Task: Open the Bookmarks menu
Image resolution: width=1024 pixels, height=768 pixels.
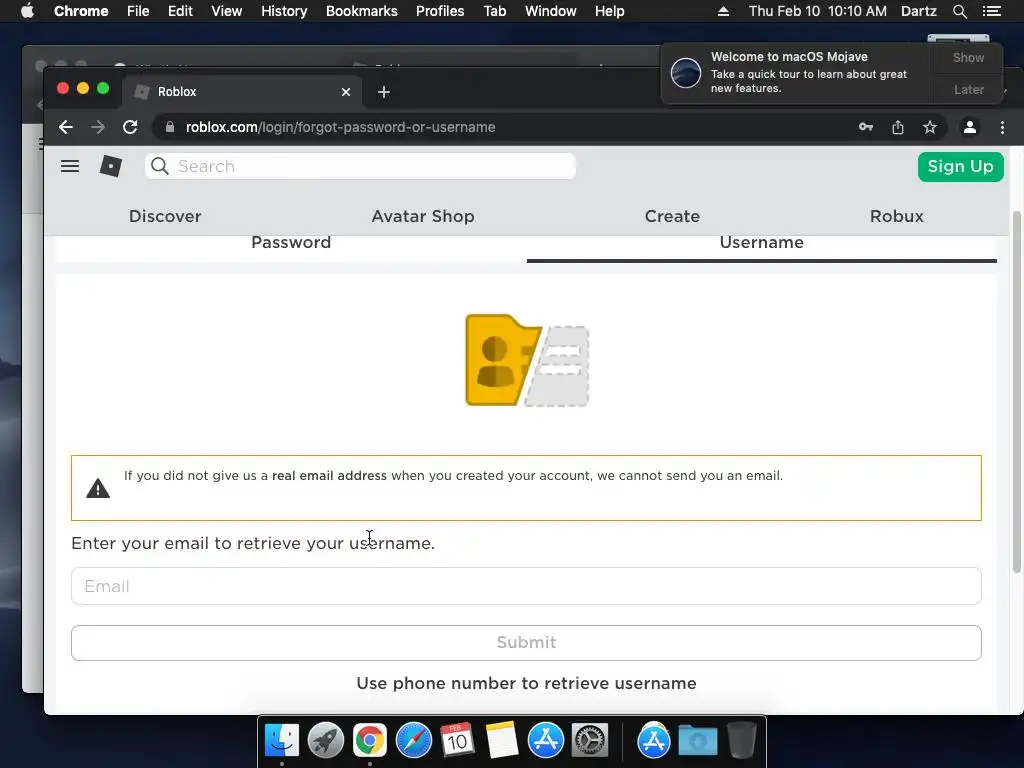Action: pyautogui.click(x=362, y=11)
